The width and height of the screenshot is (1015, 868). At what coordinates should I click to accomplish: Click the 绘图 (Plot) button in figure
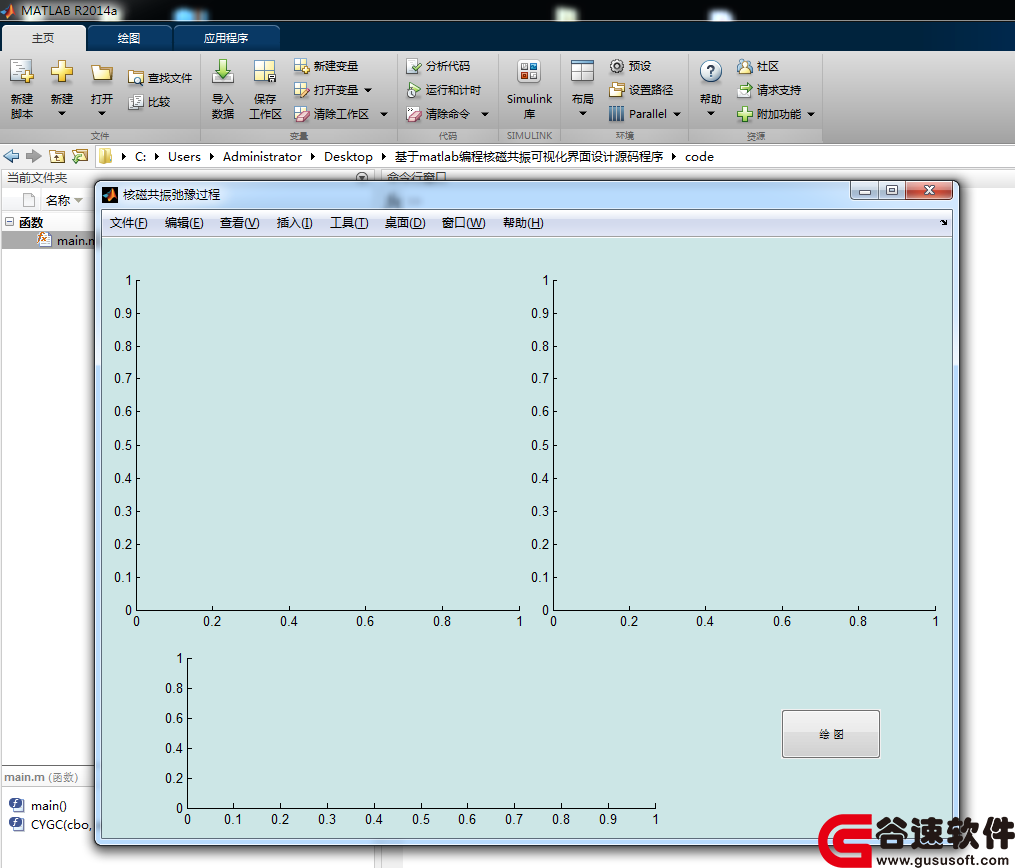831,734
